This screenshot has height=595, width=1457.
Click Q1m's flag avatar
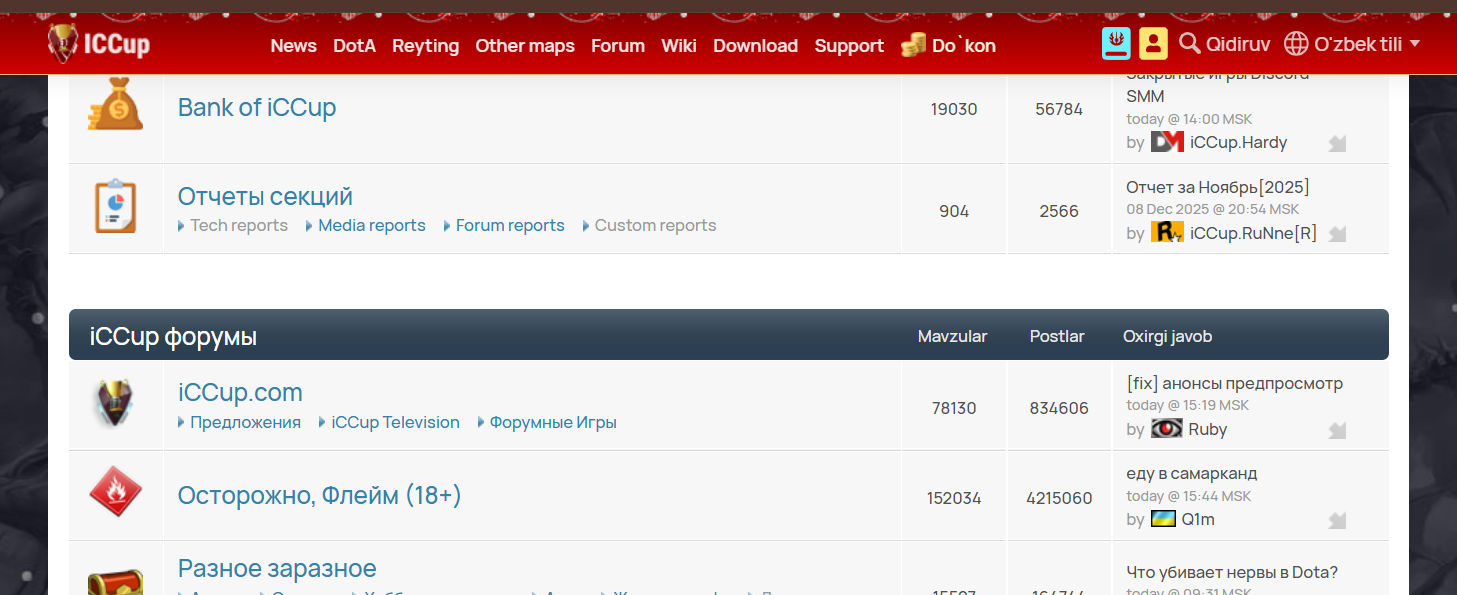[x=1163, y=518]
